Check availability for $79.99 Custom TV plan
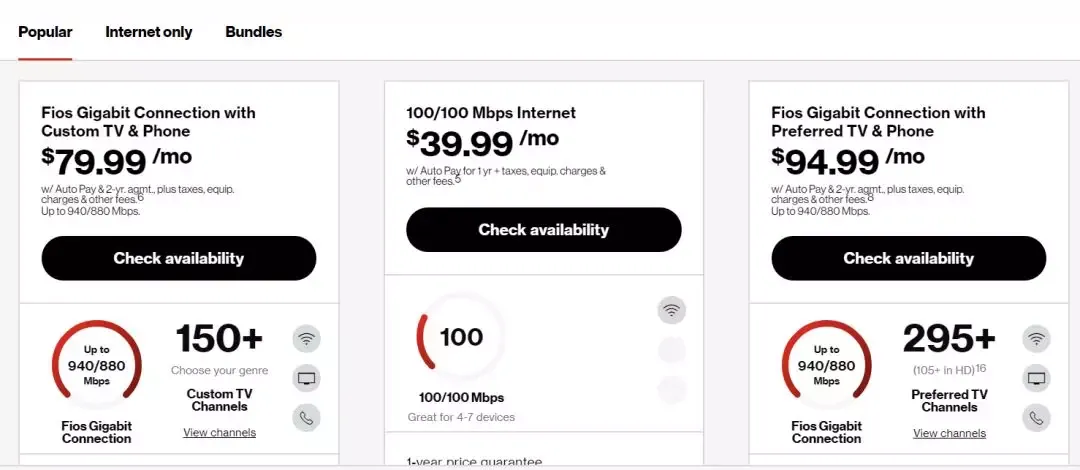The image size is (1080, 470). tap(179, 258)
